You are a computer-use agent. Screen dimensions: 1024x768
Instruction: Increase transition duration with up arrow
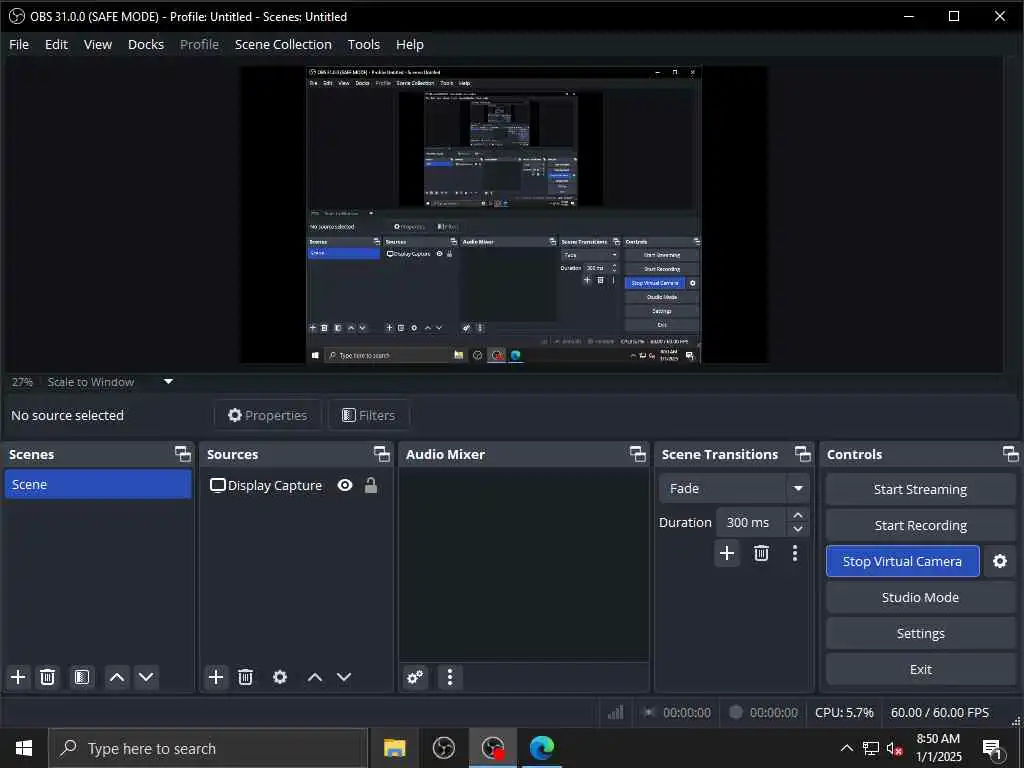pyautogui.click(x=797, y=515)
